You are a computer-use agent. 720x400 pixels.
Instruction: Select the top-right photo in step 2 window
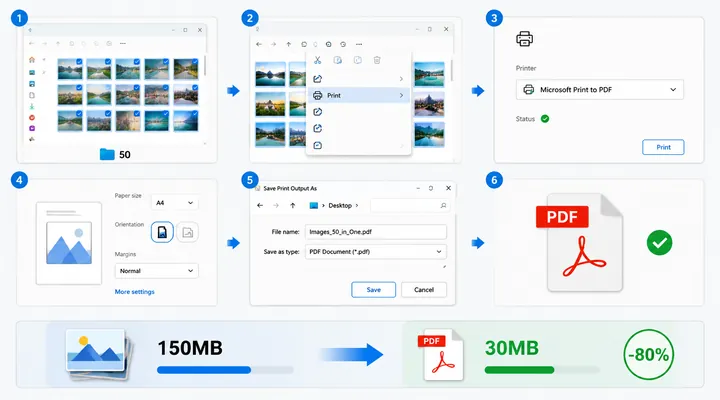(x=429, y=74)
